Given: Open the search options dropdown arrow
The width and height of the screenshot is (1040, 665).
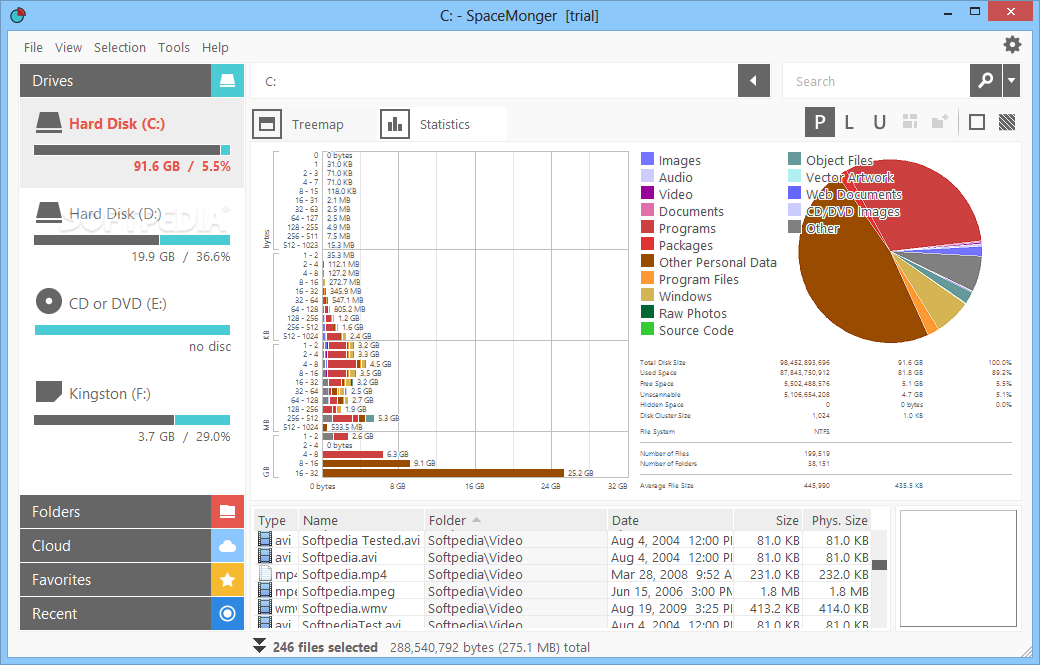Looking at the screenshot, I should [x=1011, y=81].
